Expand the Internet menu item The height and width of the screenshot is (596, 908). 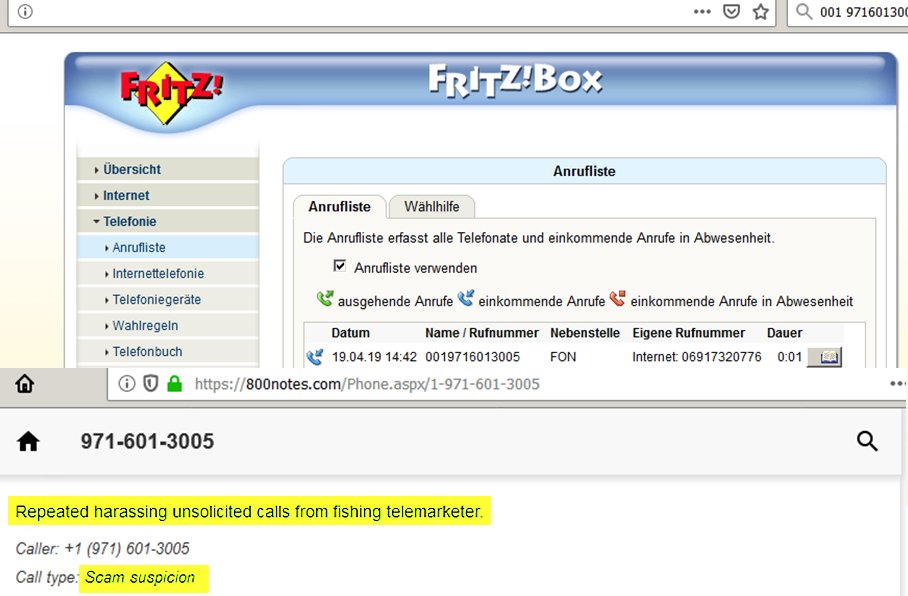(x=168, y=195)
